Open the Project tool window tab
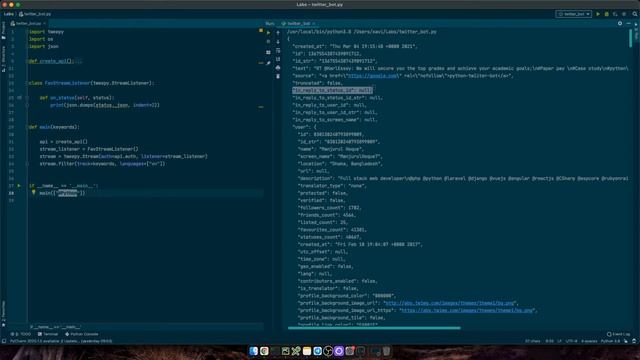 pyautogui.click(x=3, y=30)
